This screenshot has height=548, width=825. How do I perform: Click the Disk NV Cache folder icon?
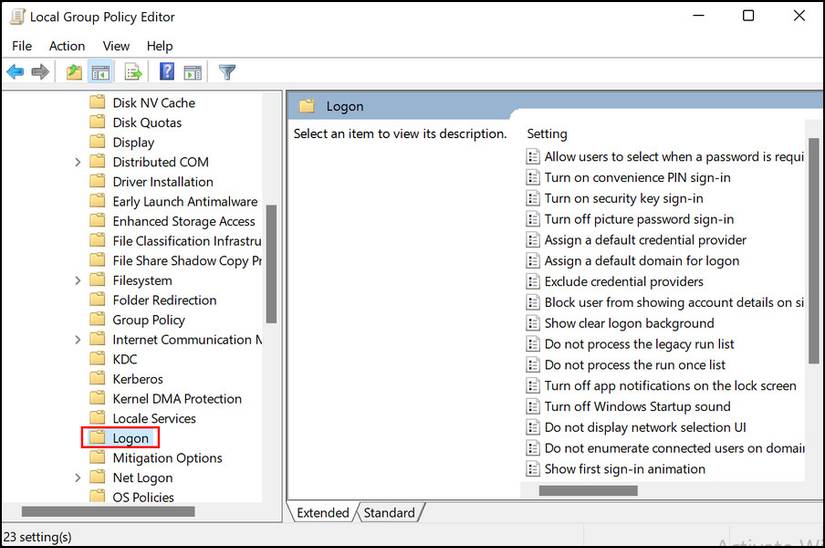pos(97,102)
